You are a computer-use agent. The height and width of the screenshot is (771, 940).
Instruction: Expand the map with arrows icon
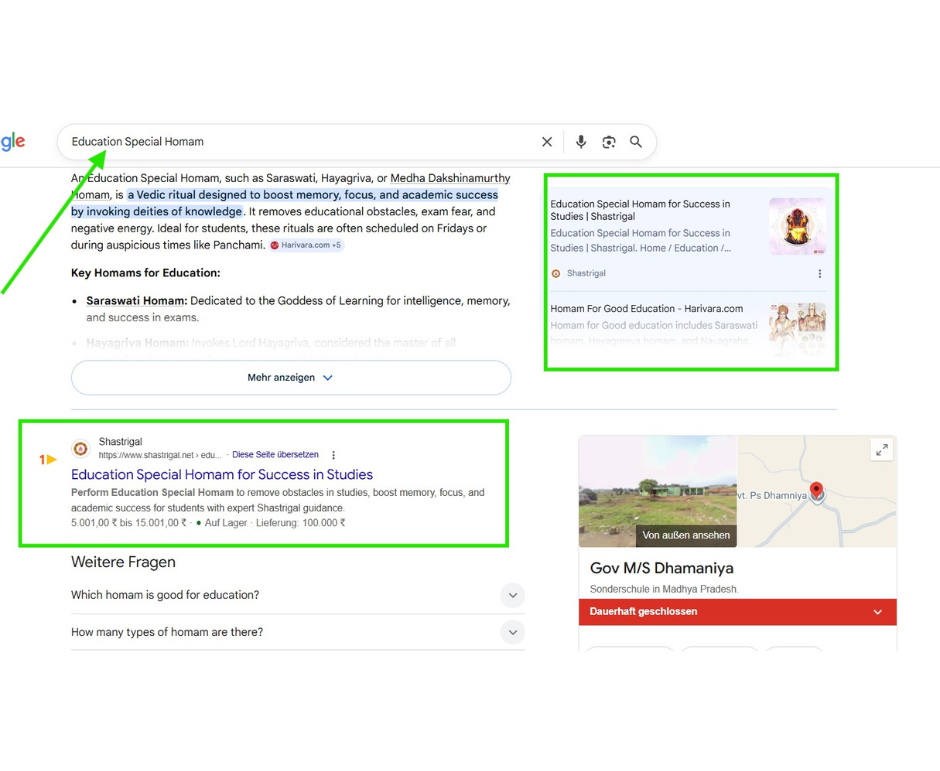tap(881, 450)
